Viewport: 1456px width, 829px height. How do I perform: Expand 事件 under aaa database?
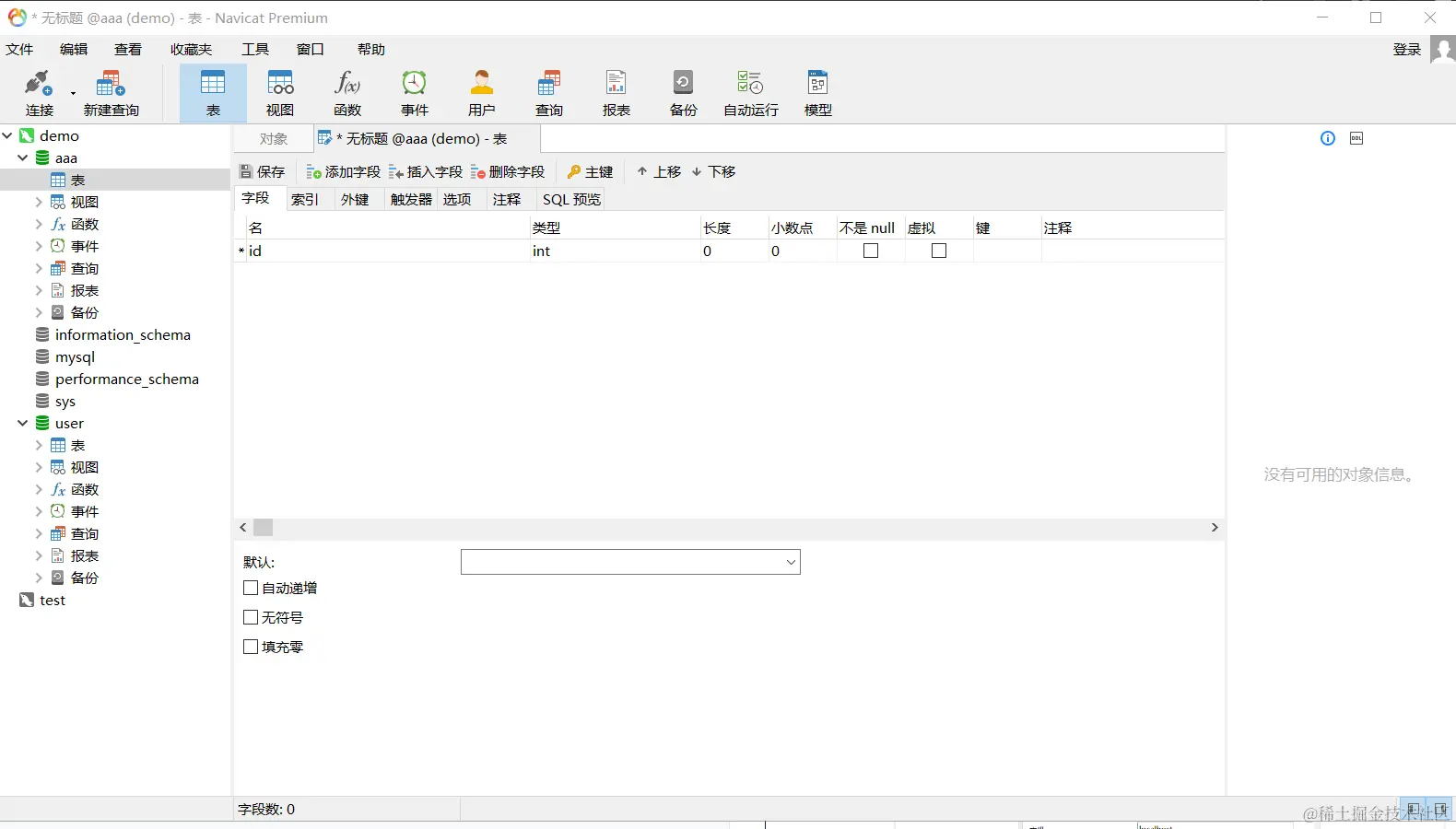(39, 246)
